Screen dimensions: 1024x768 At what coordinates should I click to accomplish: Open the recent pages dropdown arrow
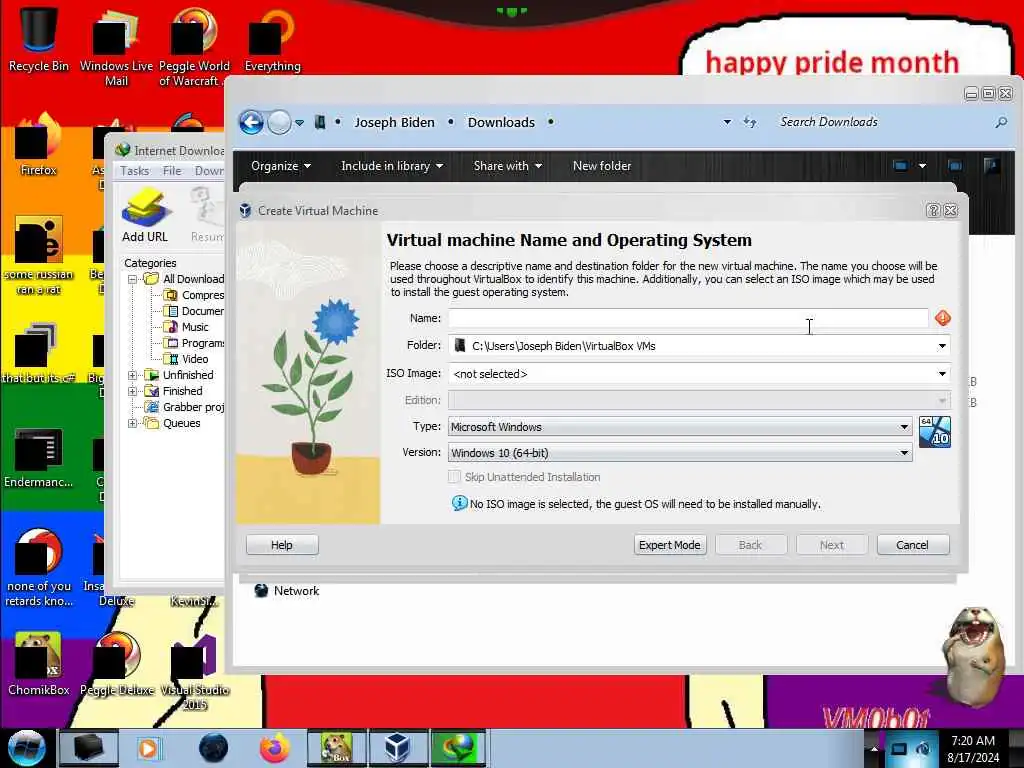tap(299, 123)
